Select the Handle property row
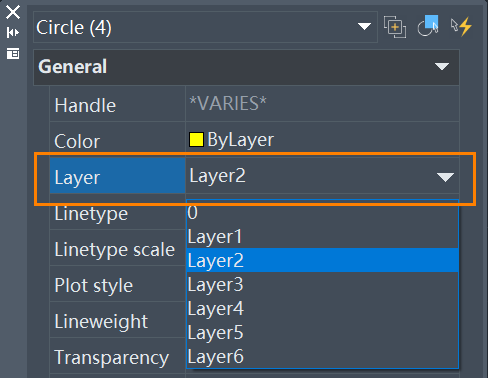This screenshot has width=488, height=378. tap(254, 104)
